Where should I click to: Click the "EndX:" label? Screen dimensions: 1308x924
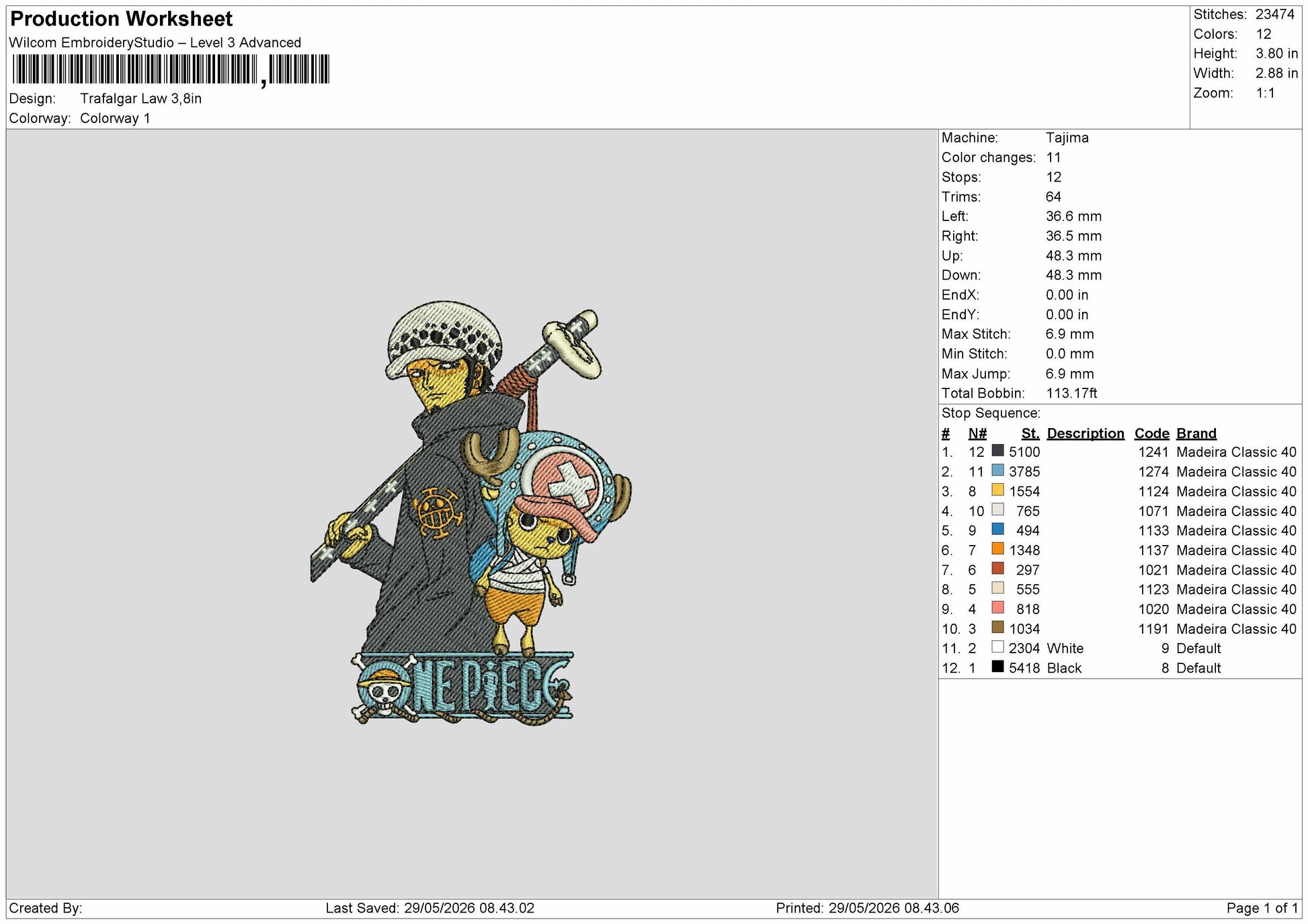(960, 295)
